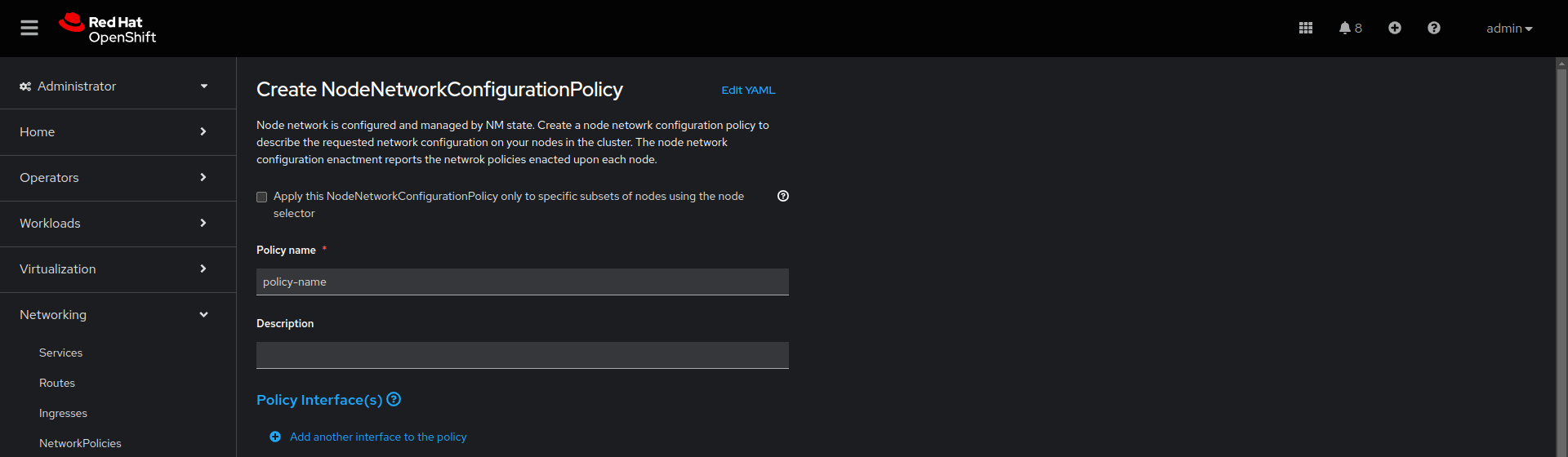
Task: Open the notifications bell
Action: click(x=1350, y=29)
